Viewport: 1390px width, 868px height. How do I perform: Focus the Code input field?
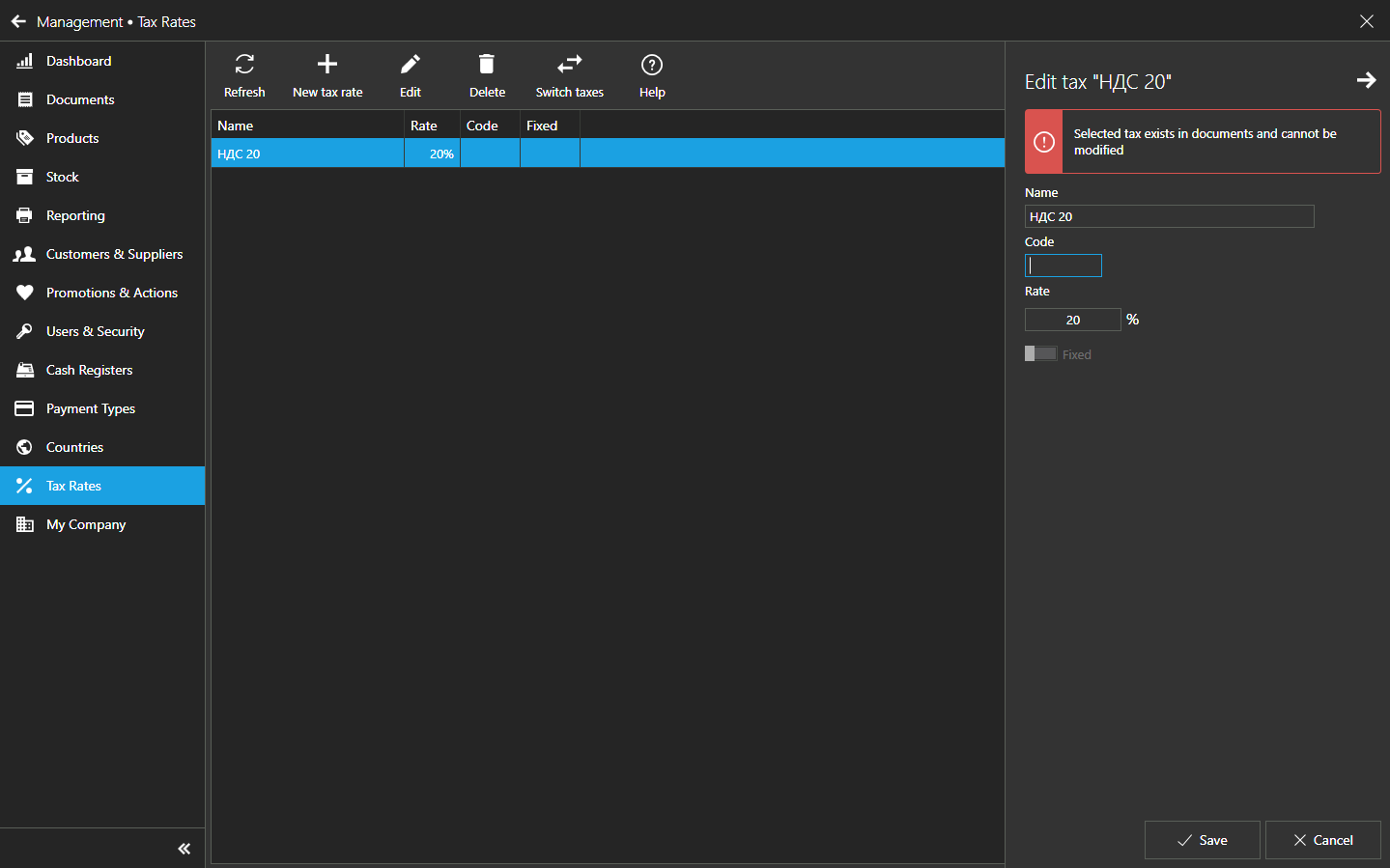(x=1063, y=266)
